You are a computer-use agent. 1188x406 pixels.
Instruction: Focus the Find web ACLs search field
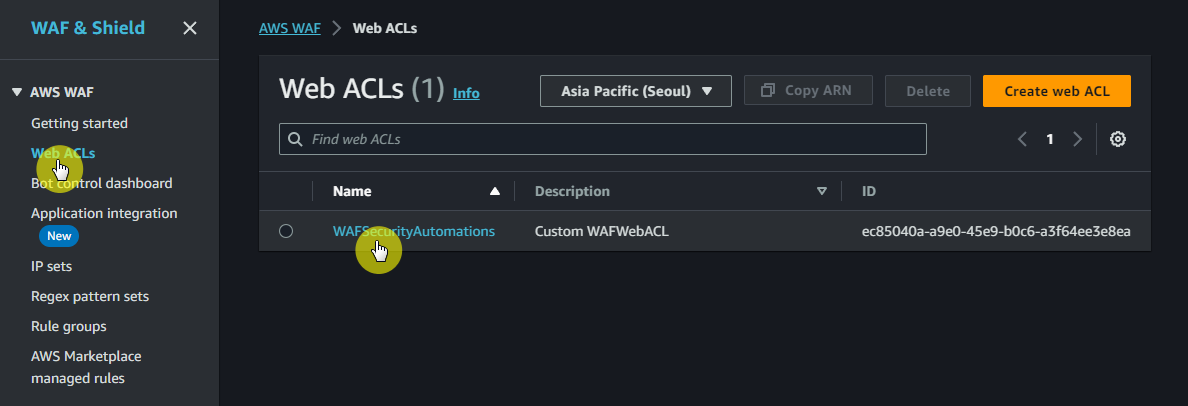tap(602, 139)
